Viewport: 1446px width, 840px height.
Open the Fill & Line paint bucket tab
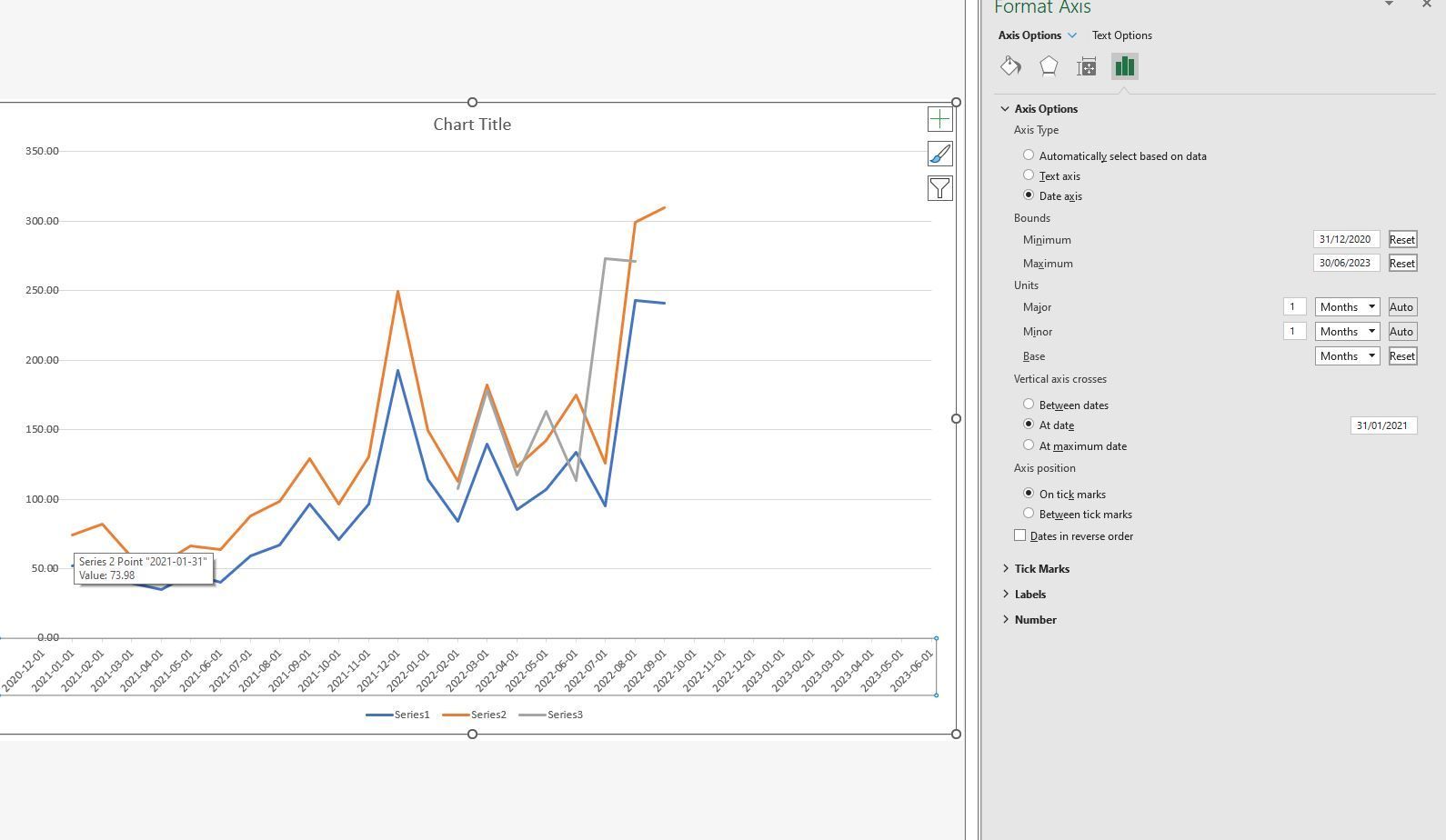click(x=1010, y=66)
